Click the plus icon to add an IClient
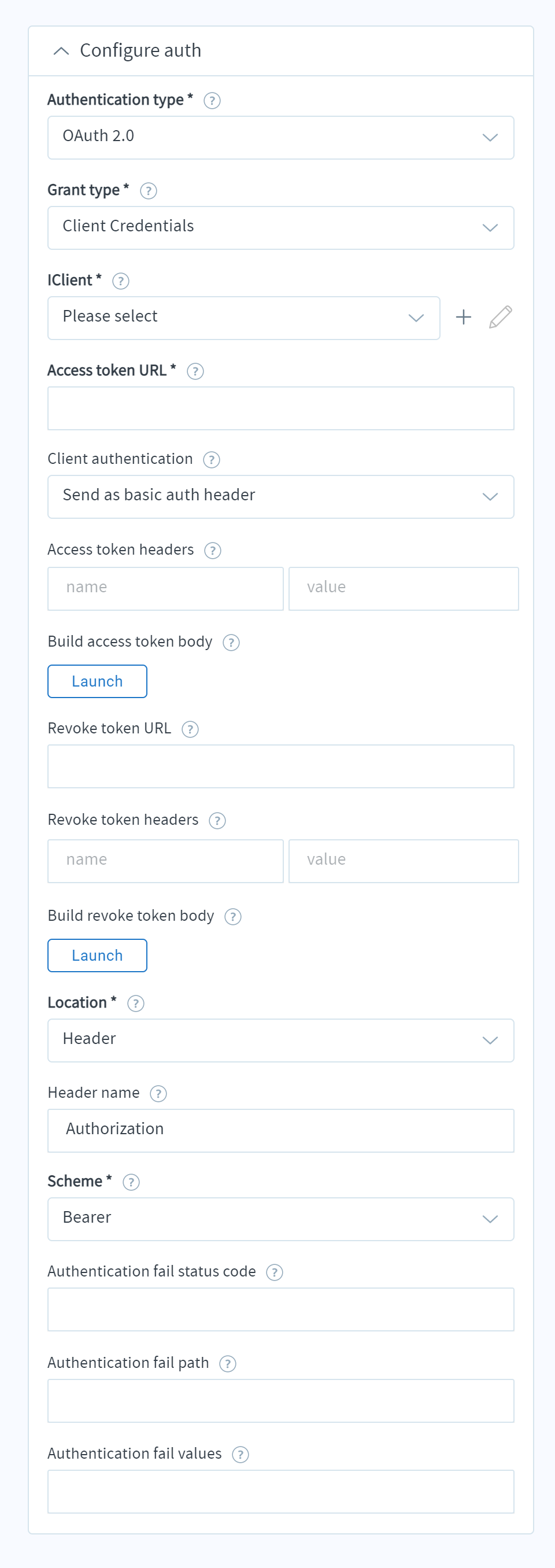This screenshot has height=1568, width=555. coord(463,317)
